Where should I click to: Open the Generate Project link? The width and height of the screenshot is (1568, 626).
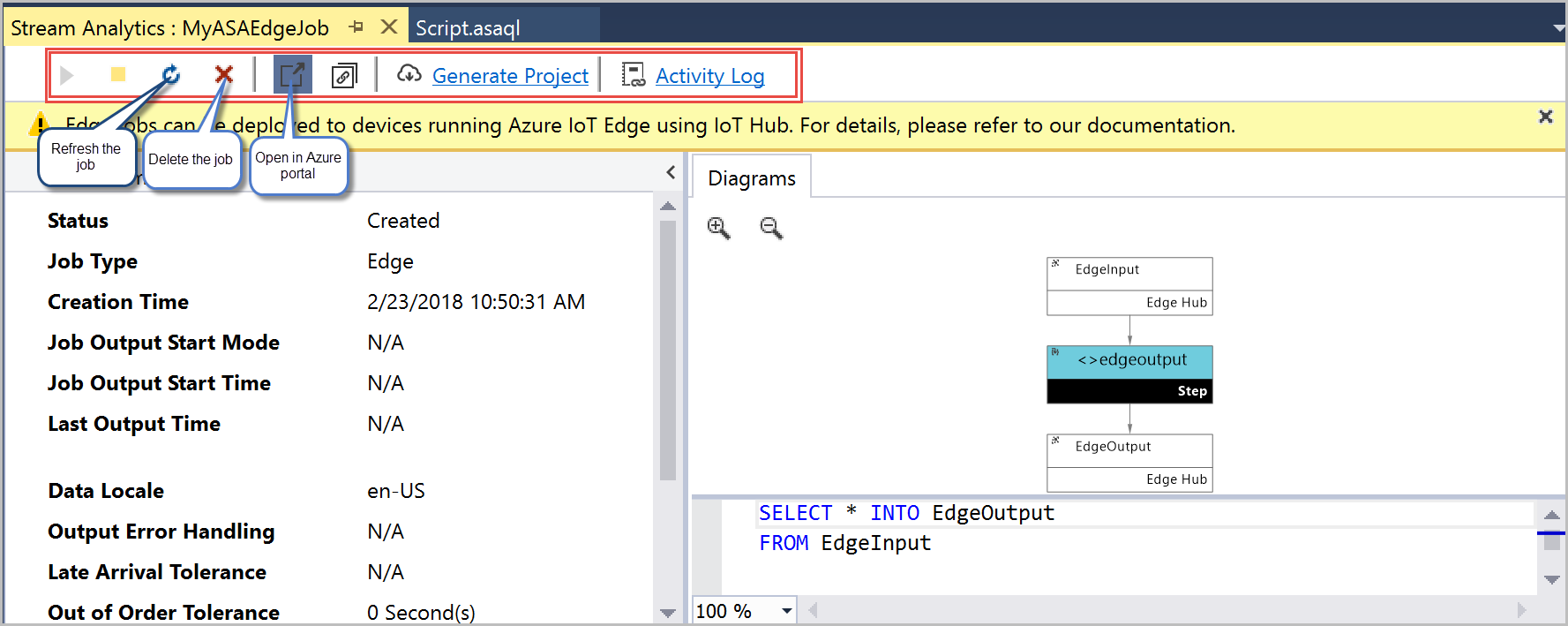point(510,76)
